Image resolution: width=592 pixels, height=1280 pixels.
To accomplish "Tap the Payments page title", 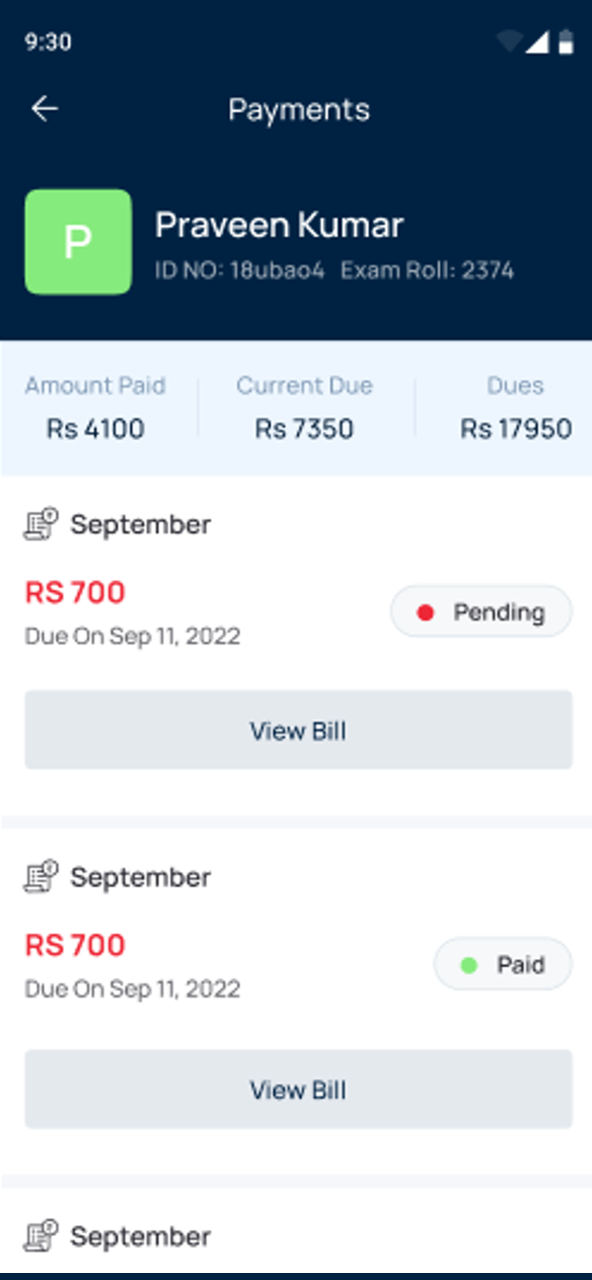I will tap(299, 109).
